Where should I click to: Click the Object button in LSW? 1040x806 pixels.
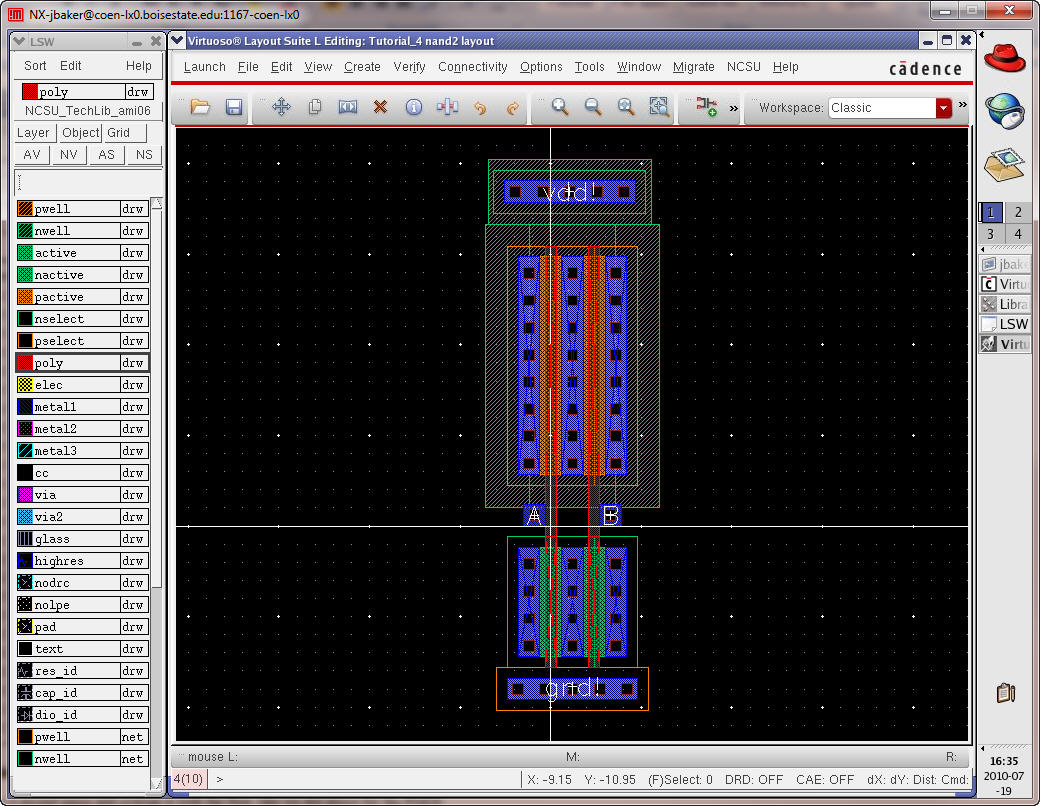(x=80, y=133)
